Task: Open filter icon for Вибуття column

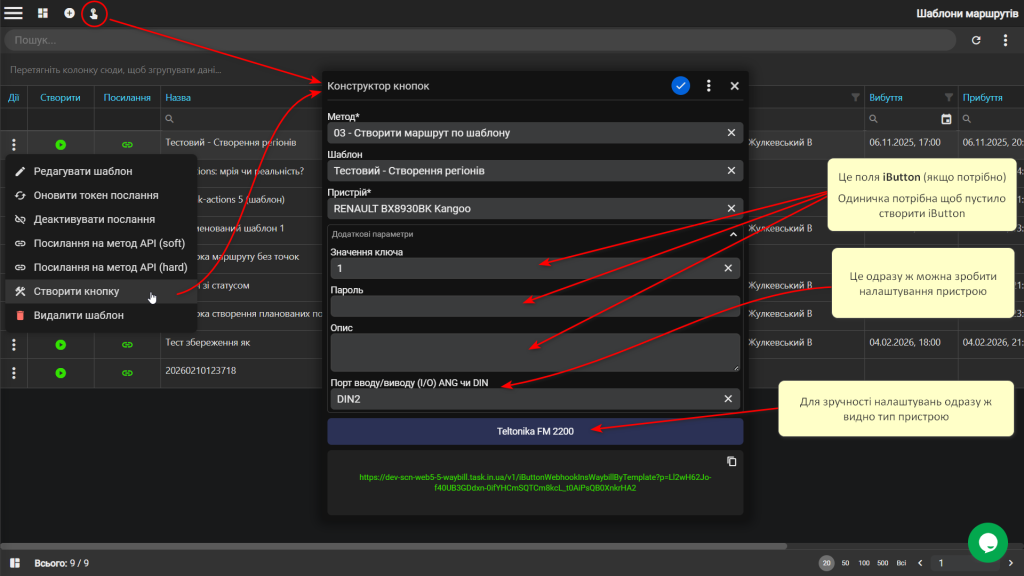Action: 948,97
